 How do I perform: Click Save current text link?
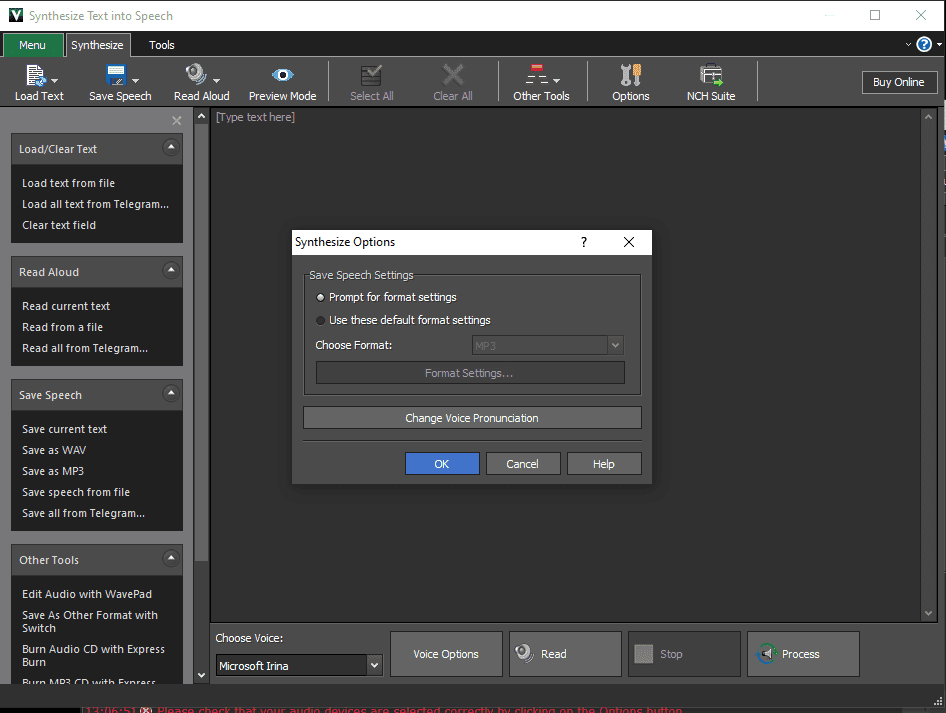[x=65, y=429]
